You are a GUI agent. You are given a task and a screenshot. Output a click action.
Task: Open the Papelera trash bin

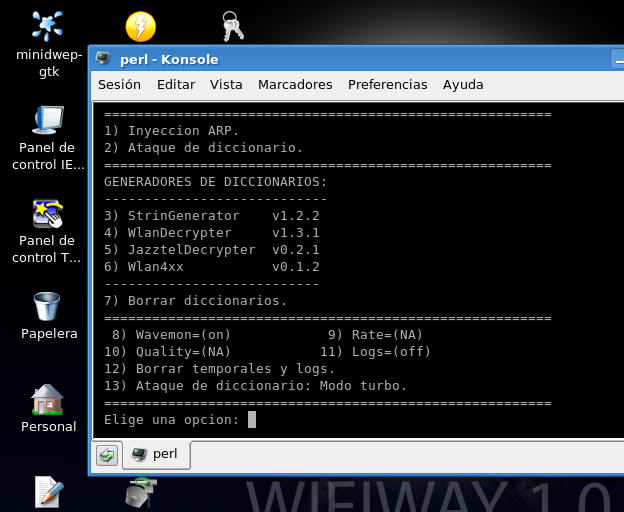(x=48, y=306)
